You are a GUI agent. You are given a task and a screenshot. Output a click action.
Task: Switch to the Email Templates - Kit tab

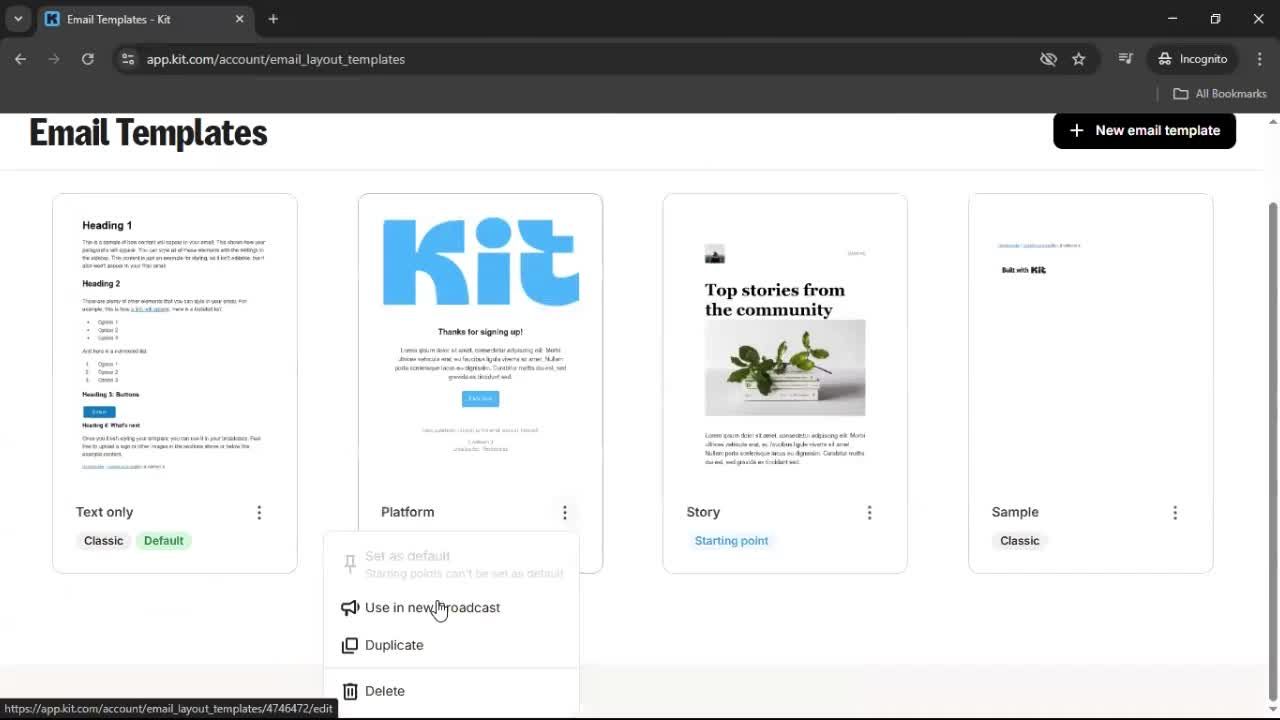coord(140,19)
